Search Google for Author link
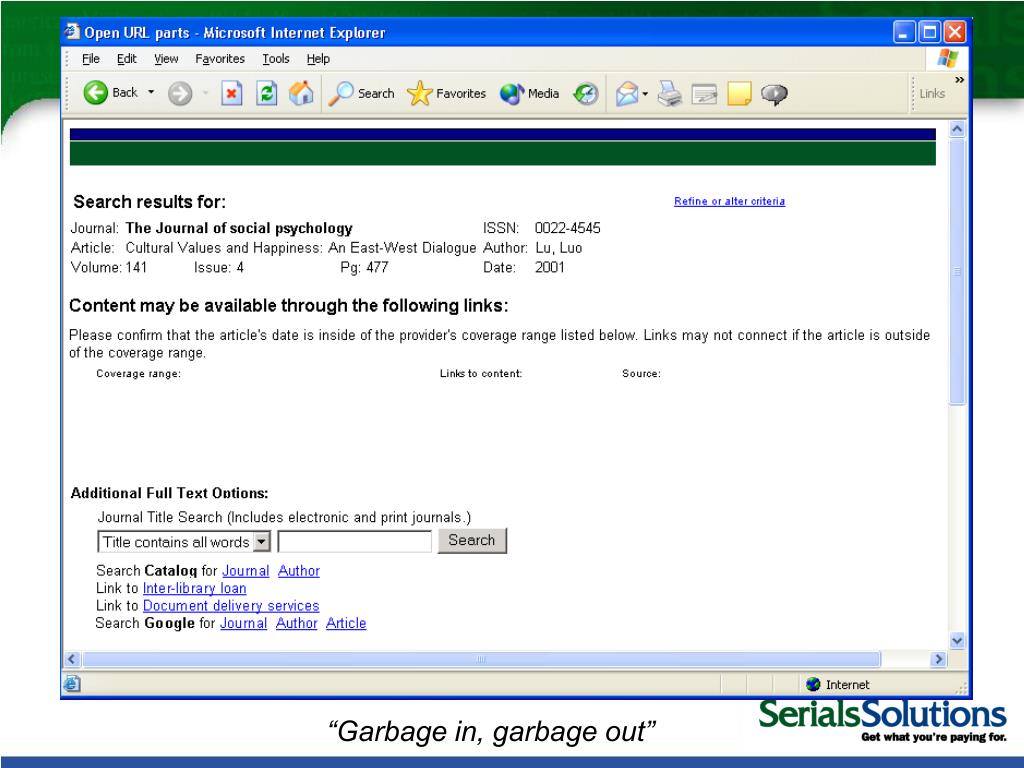Screen dimensions: 1024x768 296,623
